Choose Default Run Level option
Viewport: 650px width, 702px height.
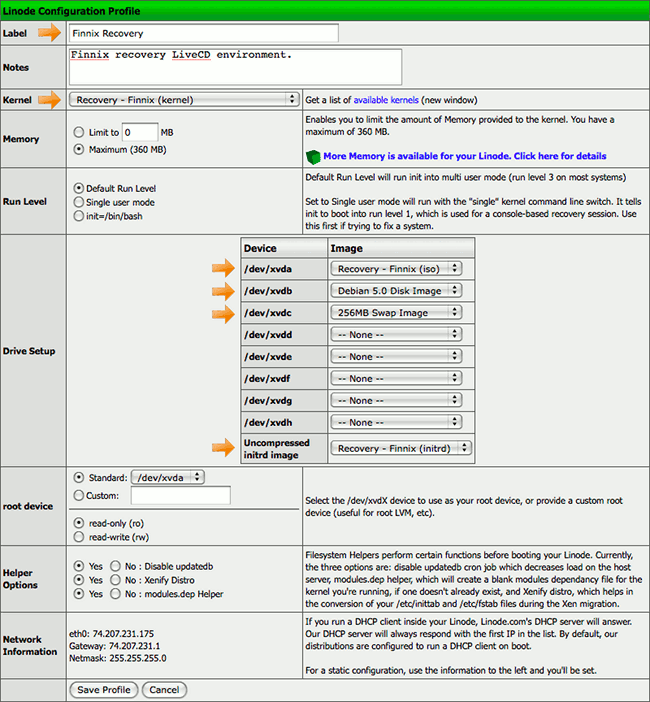79,188
